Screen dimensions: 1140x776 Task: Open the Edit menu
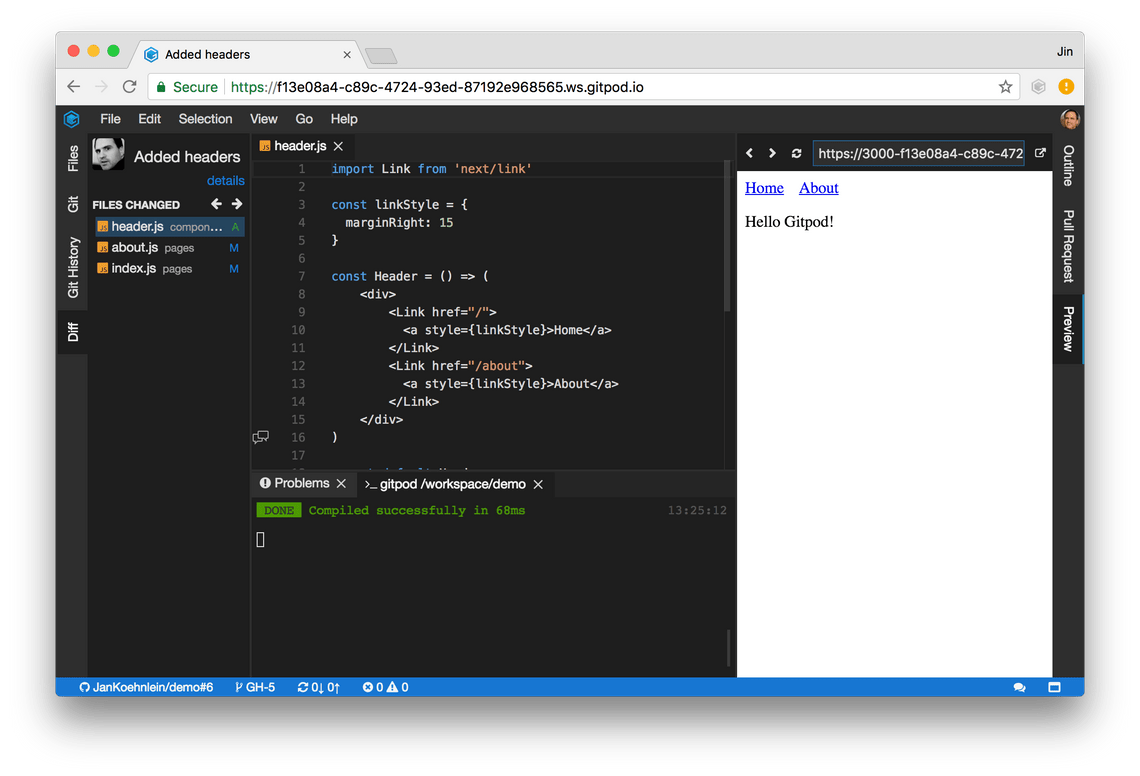pyautogui.click(x=150, y=119)
